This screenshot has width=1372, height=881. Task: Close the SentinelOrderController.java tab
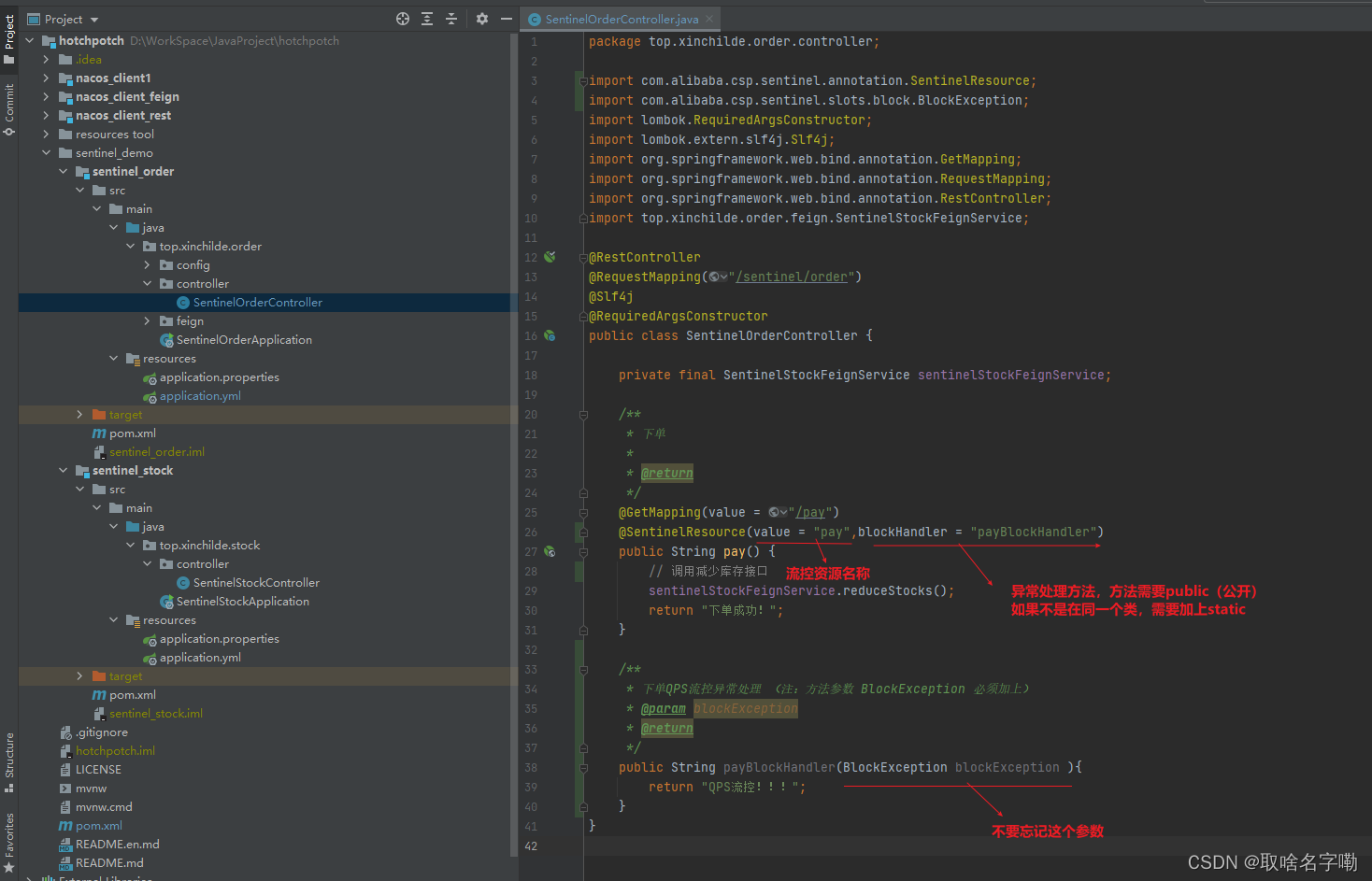click(x=709, y=19)
